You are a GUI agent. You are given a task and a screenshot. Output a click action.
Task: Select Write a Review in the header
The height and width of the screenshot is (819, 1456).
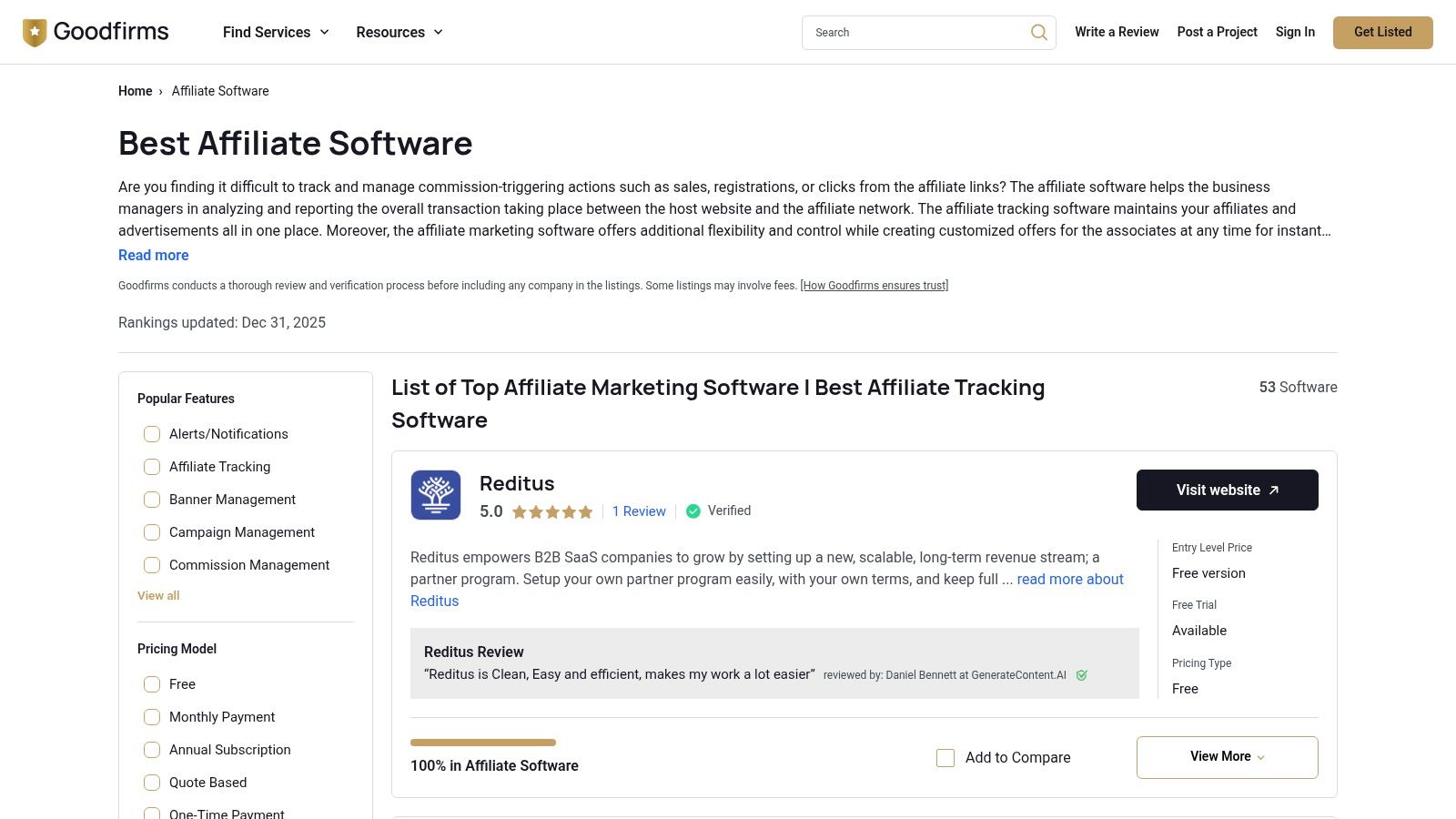[x=1117, y=32]
